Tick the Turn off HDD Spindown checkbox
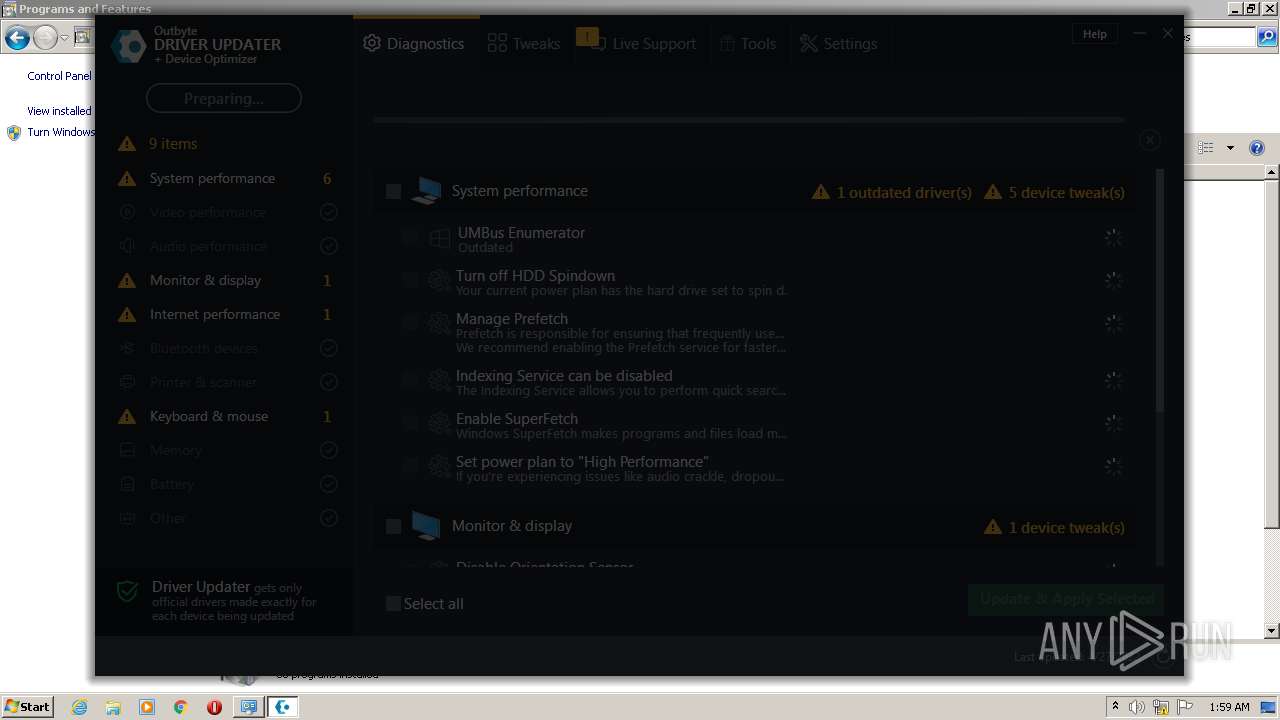 coord(409,280)
